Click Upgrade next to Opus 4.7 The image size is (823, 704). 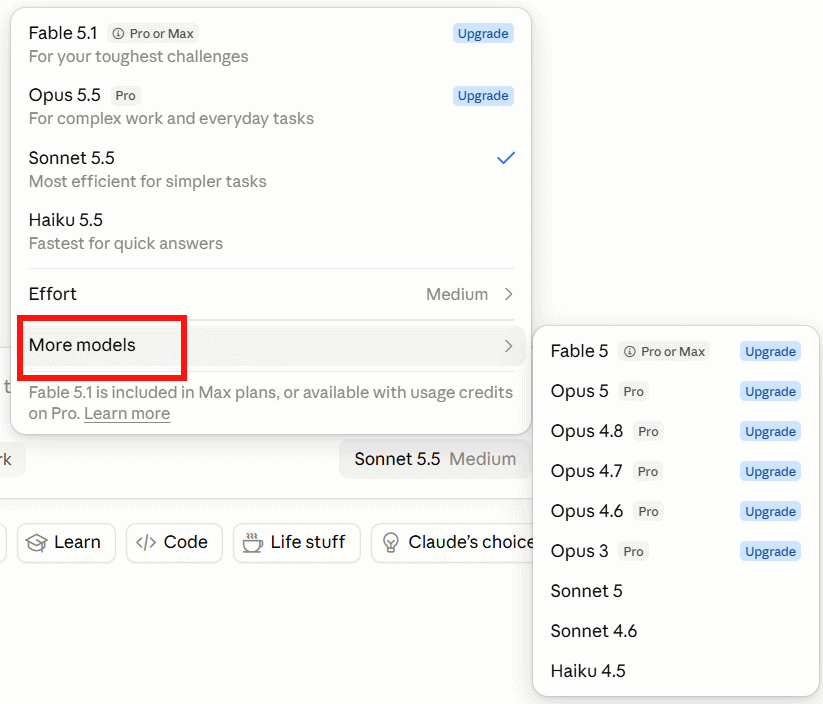771,471
